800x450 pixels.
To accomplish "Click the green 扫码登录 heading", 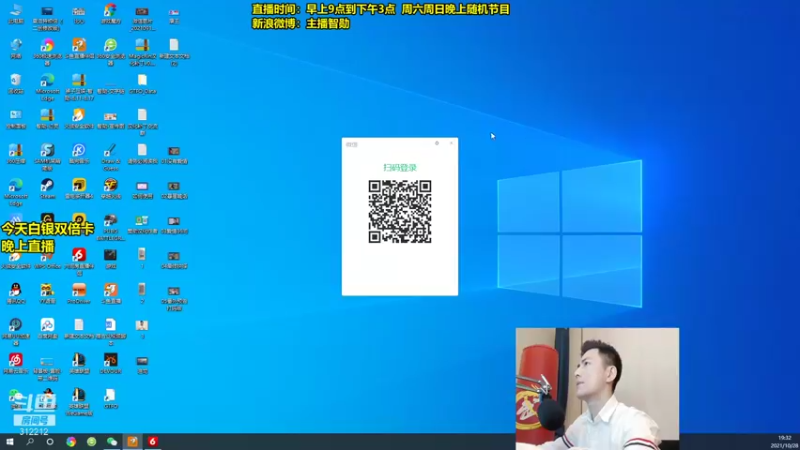I will [x=400, y=167].
